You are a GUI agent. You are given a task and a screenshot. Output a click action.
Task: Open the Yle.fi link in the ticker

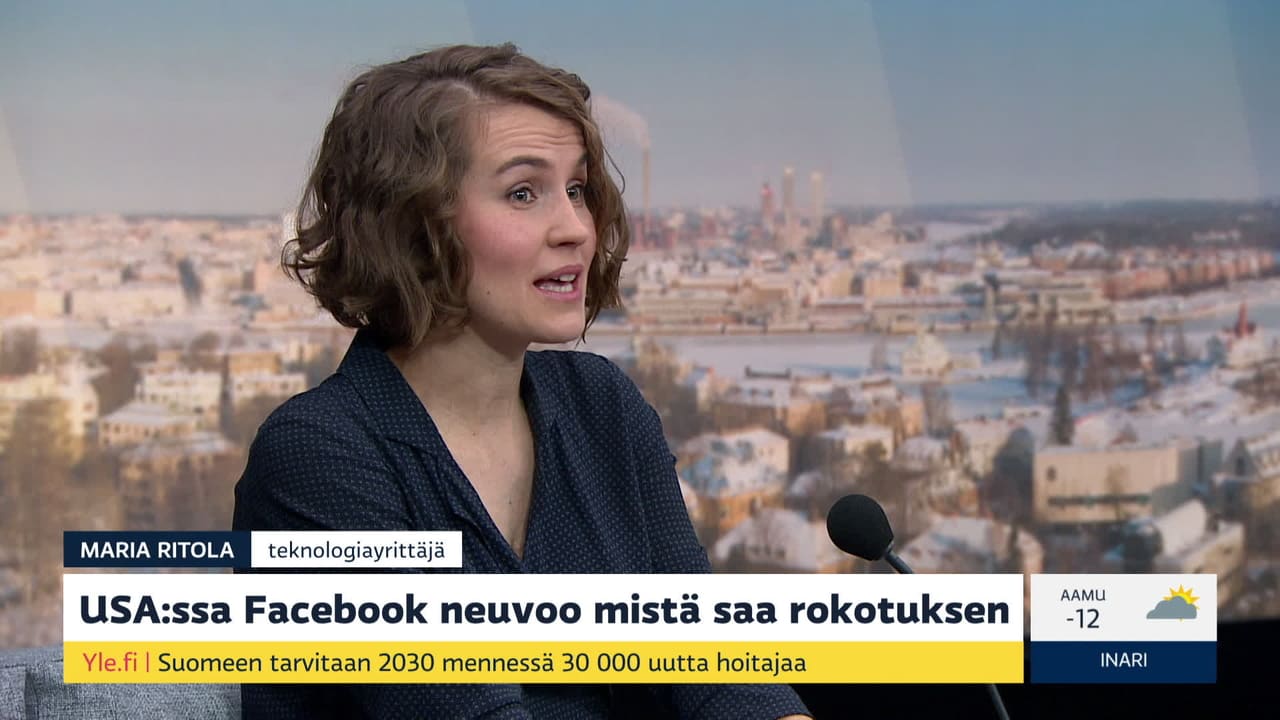point(112,662)
